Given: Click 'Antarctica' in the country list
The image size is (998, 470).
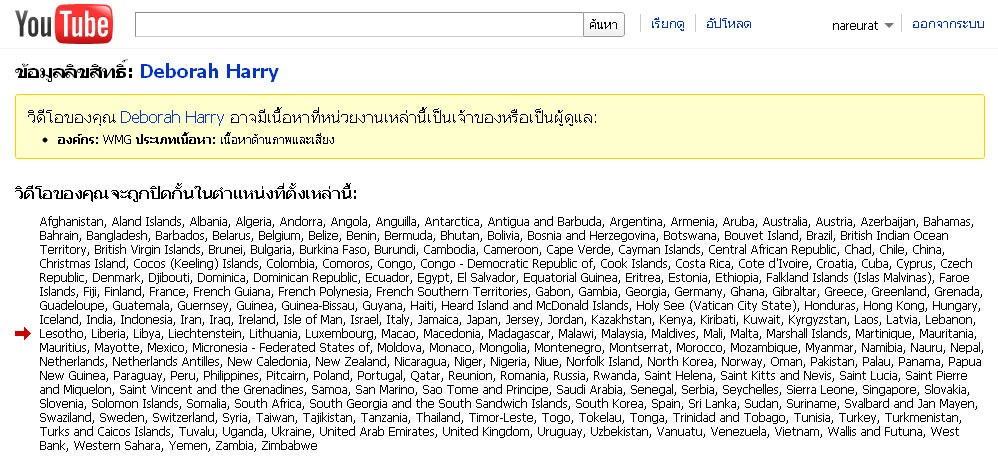Looking at the screenshot, I should point(453,222).
